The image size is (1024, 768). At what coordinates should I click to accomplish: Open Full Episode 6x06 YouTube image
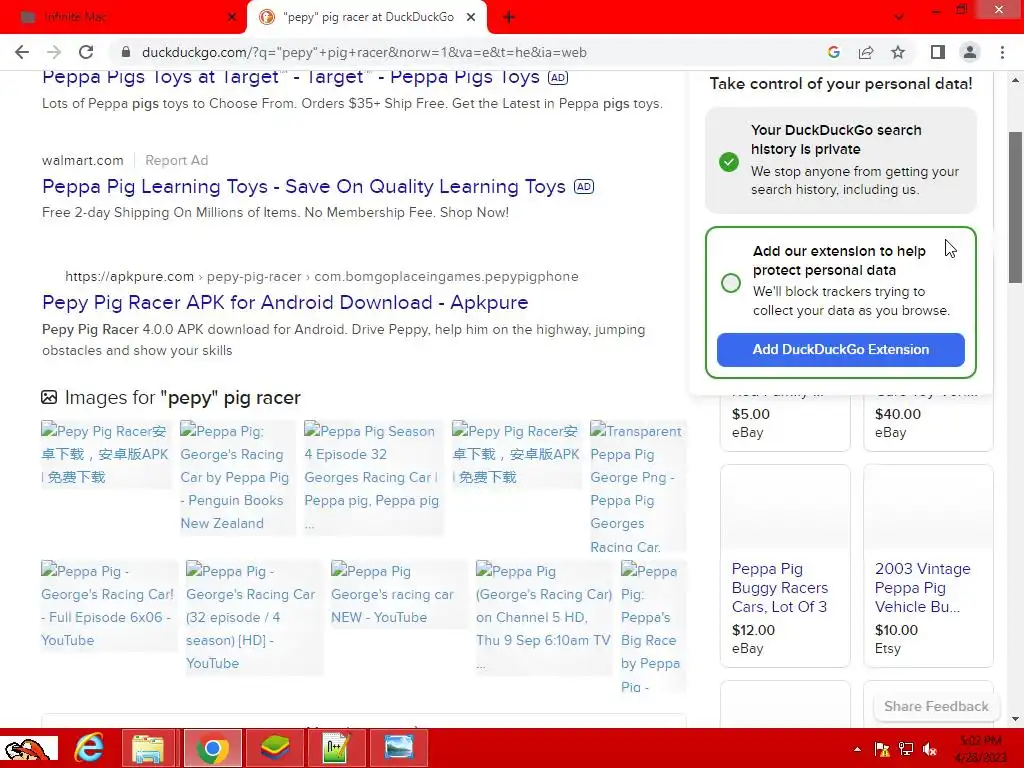(x=108, y=605)
